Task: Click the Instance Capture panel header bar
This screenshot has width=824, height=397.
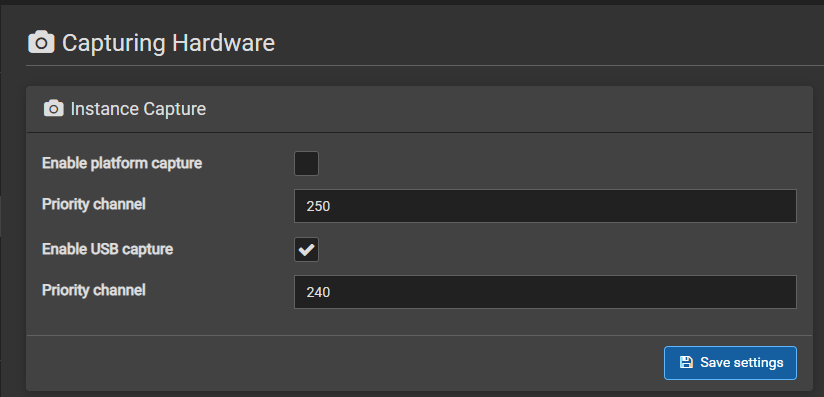Action: click(x=419, y=109)
